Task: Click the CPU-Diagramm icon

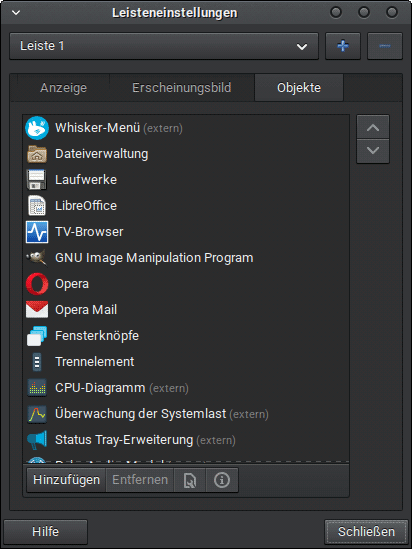Action: [37, 388]
